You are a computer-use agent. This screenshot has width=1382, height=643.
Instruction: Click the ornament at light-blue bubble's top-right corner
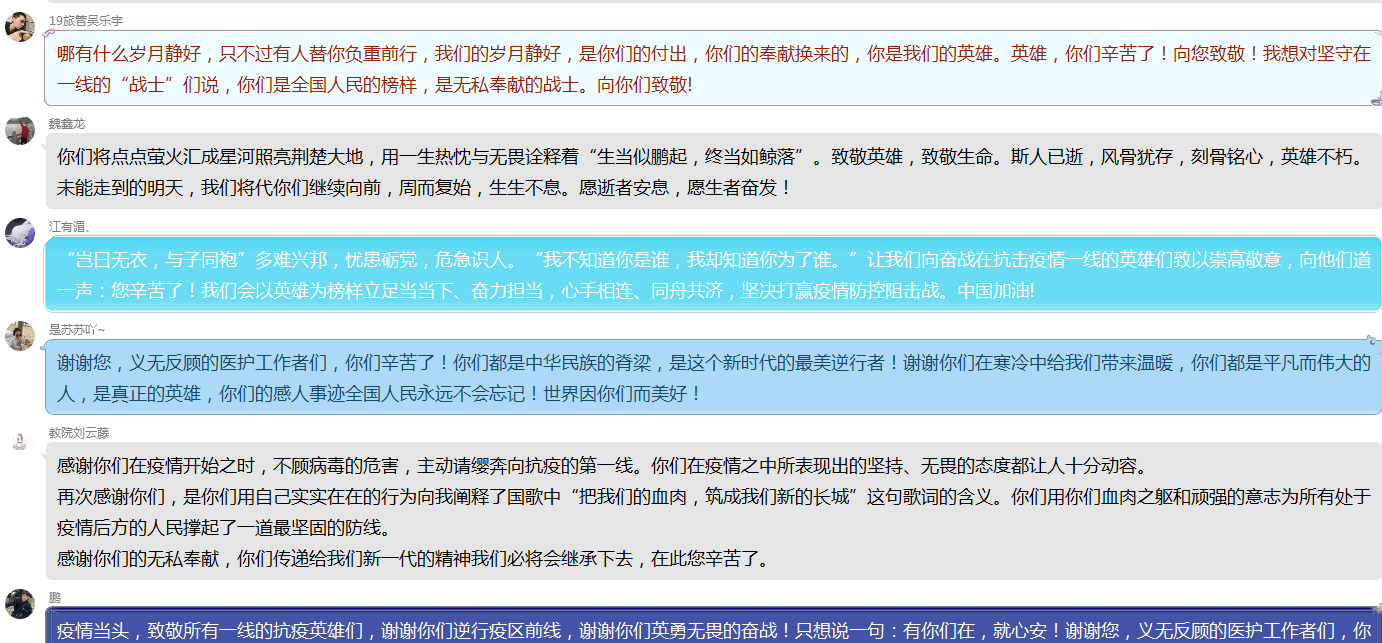tap(1373, 343)
